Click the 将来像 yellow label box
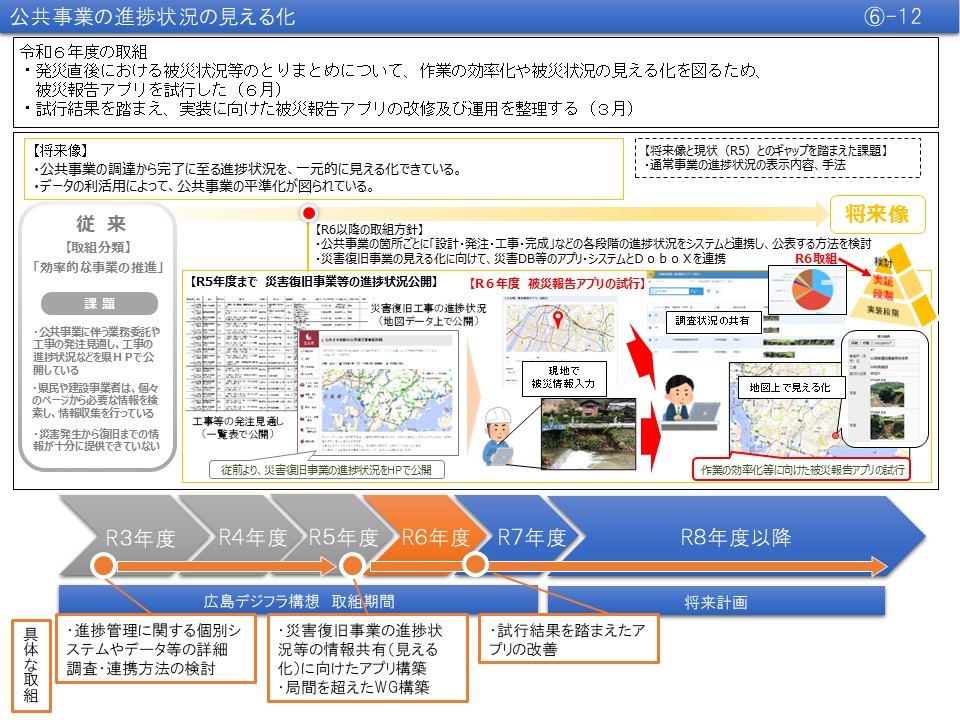This screenshot has width=960, height=720. (877, 214)
